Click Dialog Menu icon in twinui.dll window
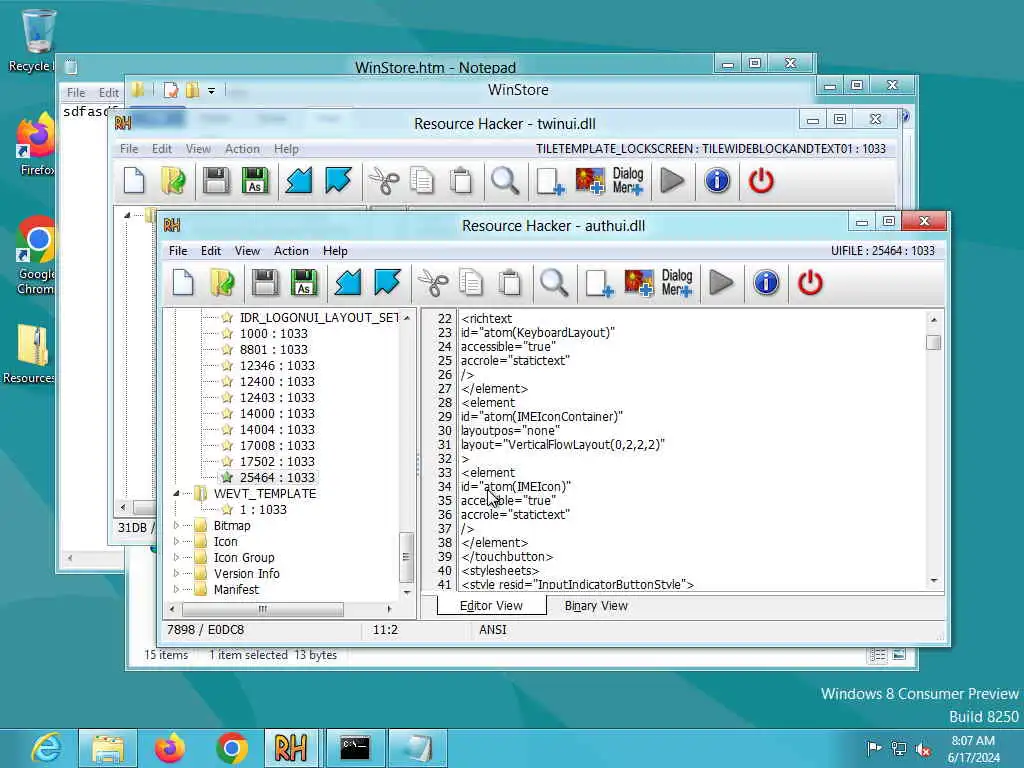 click(x=628, y=181)
